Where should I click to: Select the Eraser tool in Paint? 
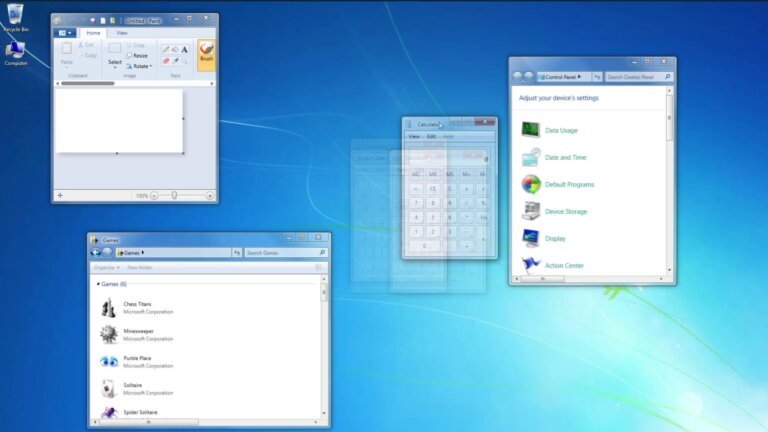coord(166,61)
